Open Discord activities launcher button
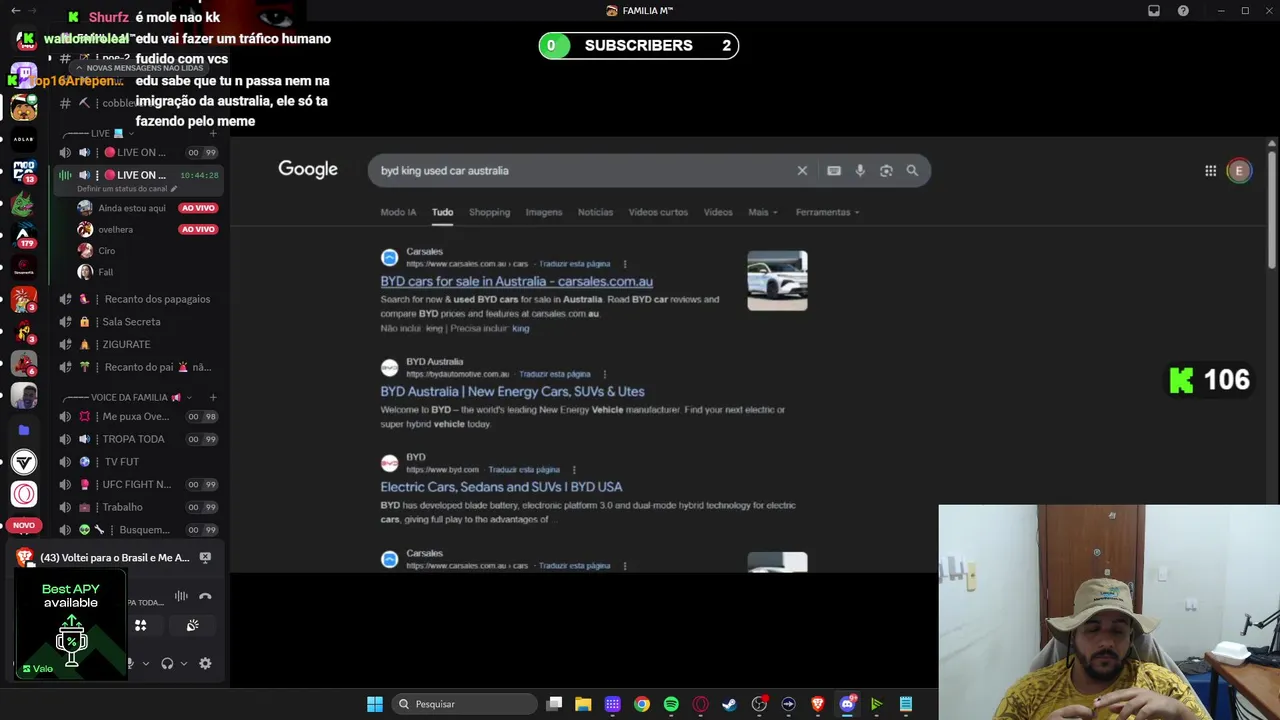Screen dimensions: 1280x720 [141, 625]
